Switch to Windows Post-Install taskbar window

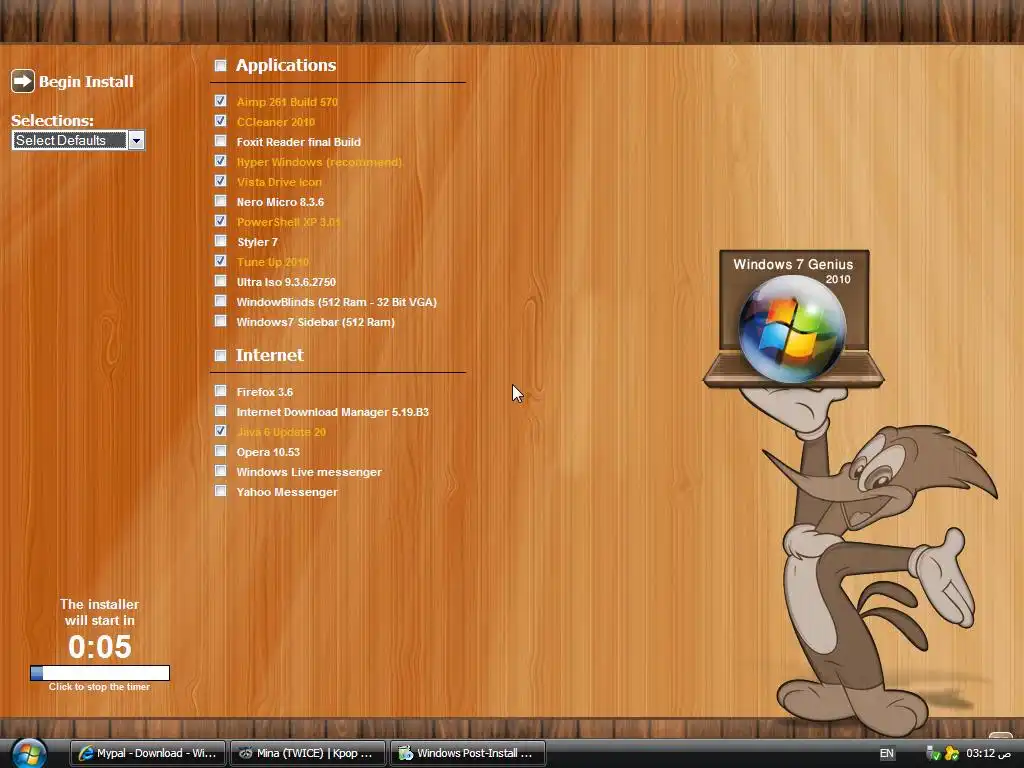(468, 753)
